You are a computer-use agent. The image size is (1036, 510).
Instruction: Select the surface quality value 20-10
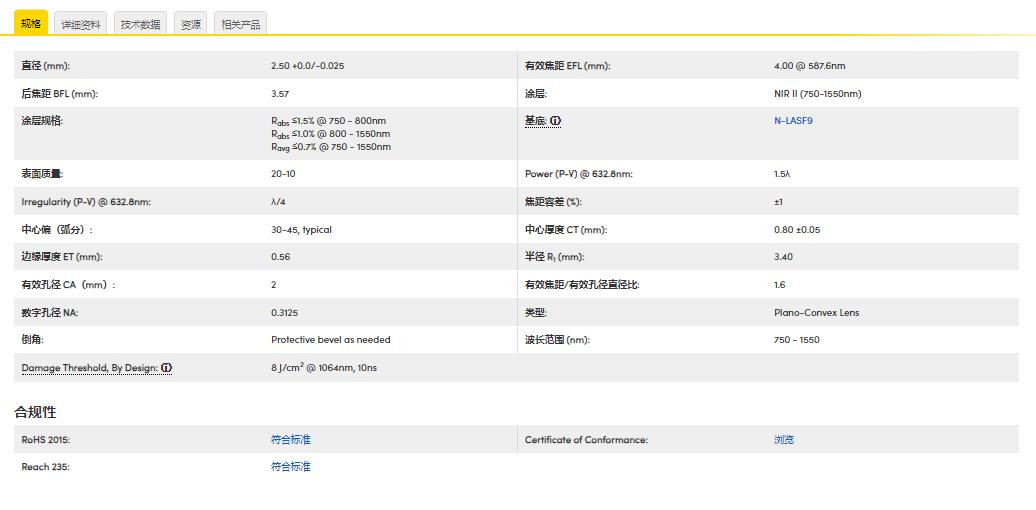283,174
